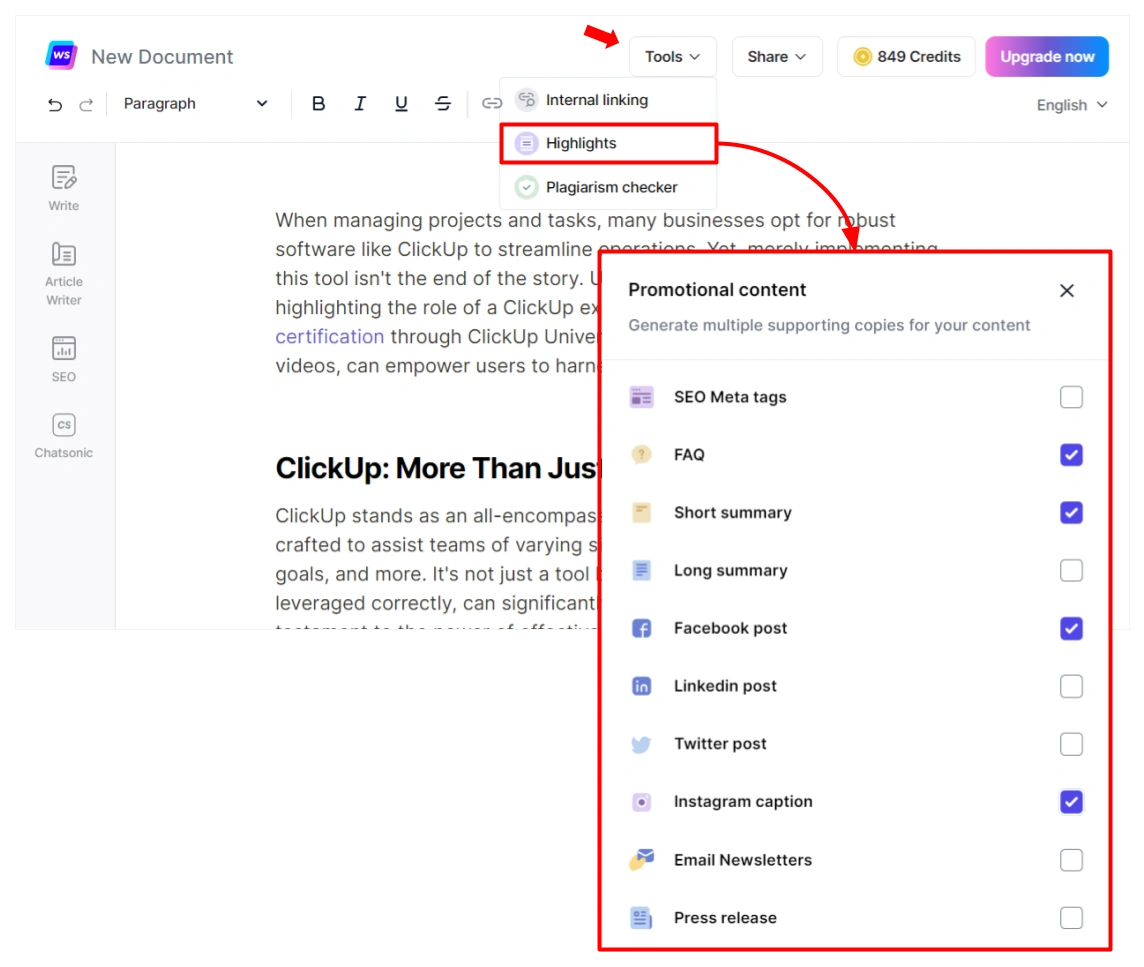1144x967 pixels.
Task: Click the Short summary label
Action: (733, 512)
